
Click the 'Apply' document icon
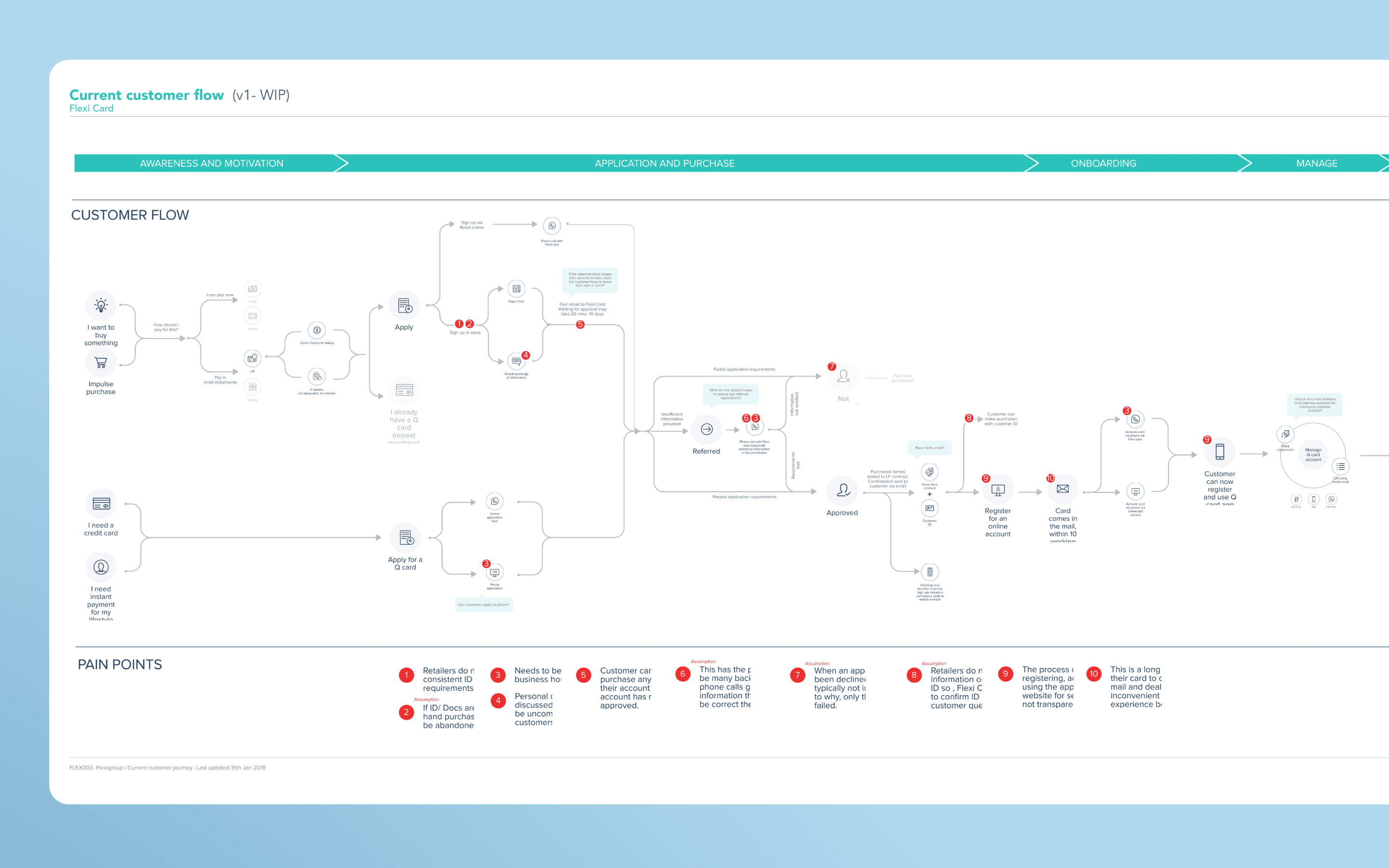(404, 305)
